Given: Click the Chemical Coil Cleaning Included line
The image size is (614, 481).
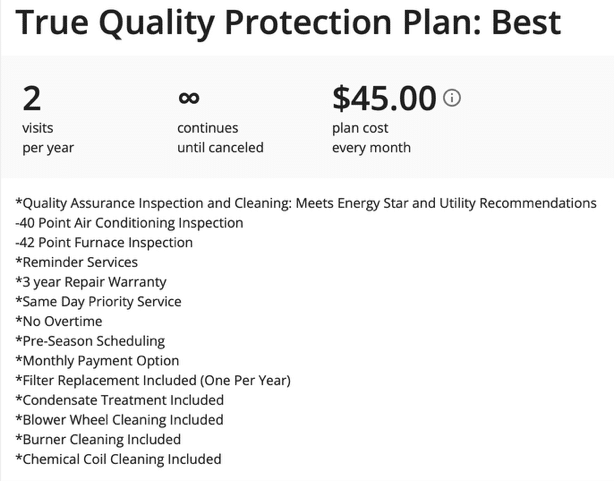Looking at the screenshot, I should [x=118, y=459].
